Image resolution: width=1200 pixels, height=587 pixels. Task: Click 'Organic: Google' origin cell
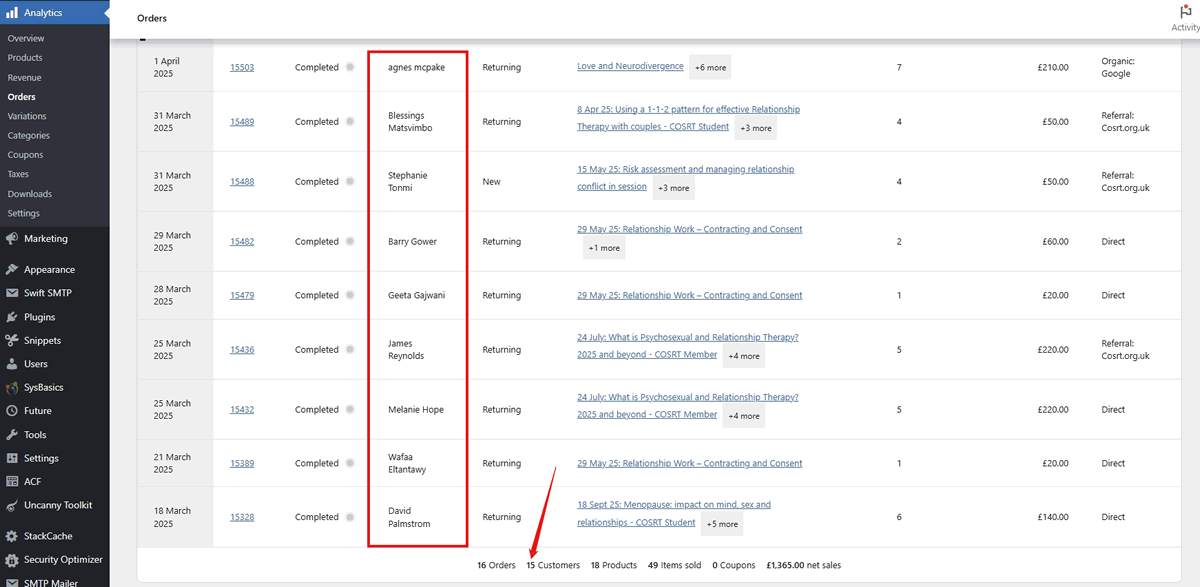click(1118, 67)
